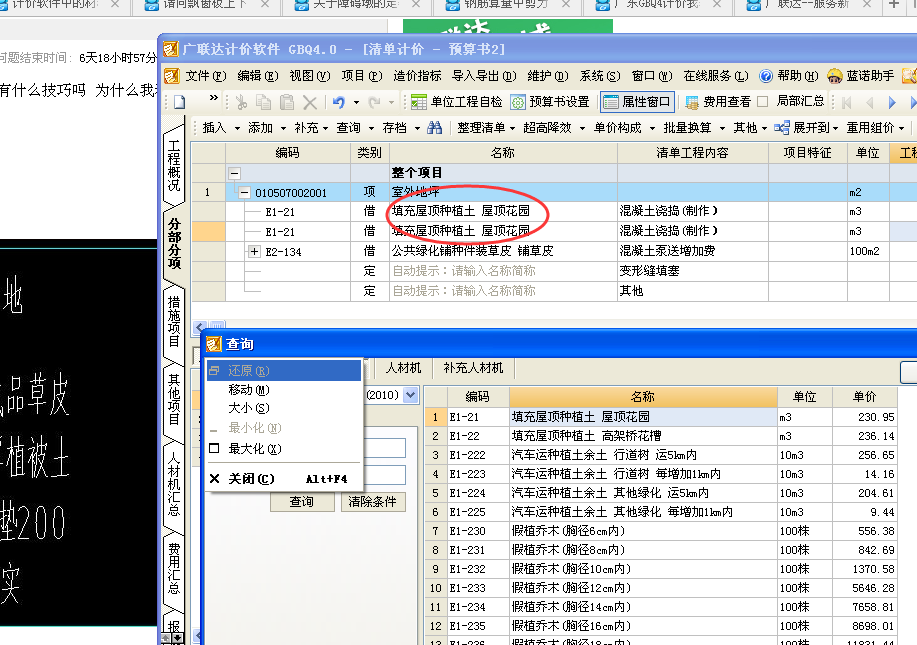The width and height of the screenshot is (917, 645).
Task: Select 移动(M) in system menu
Action: coord(285,389)
